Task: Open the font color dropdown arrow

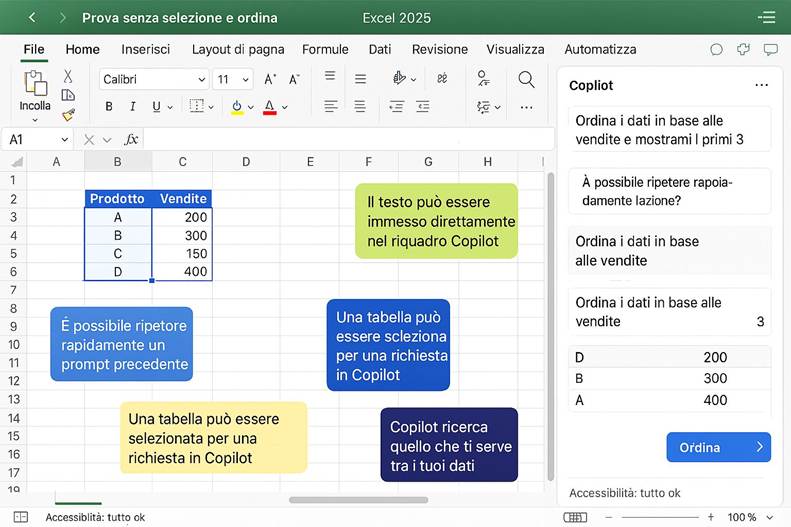Action: point(285,107)
